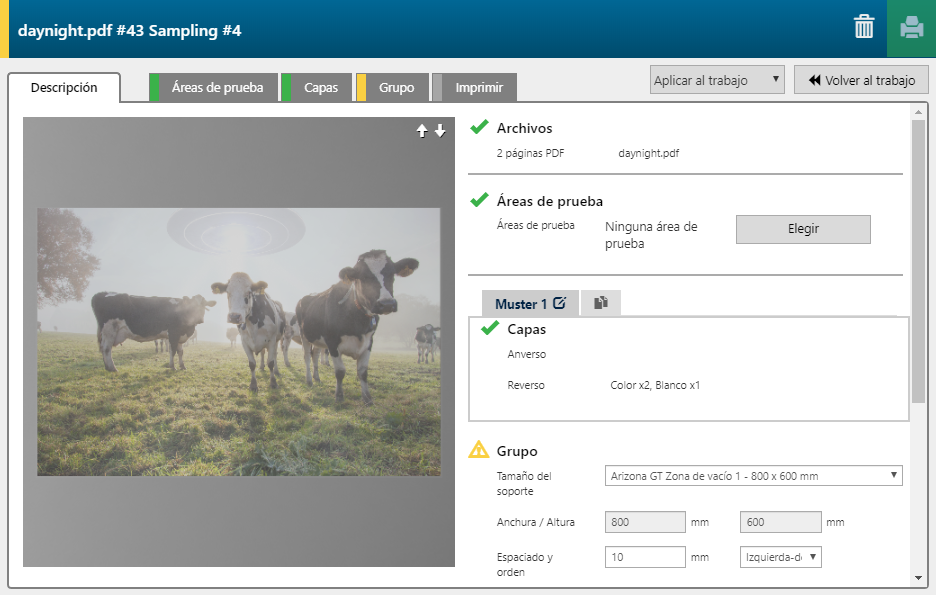Click the green printer icon

point(911,28)
